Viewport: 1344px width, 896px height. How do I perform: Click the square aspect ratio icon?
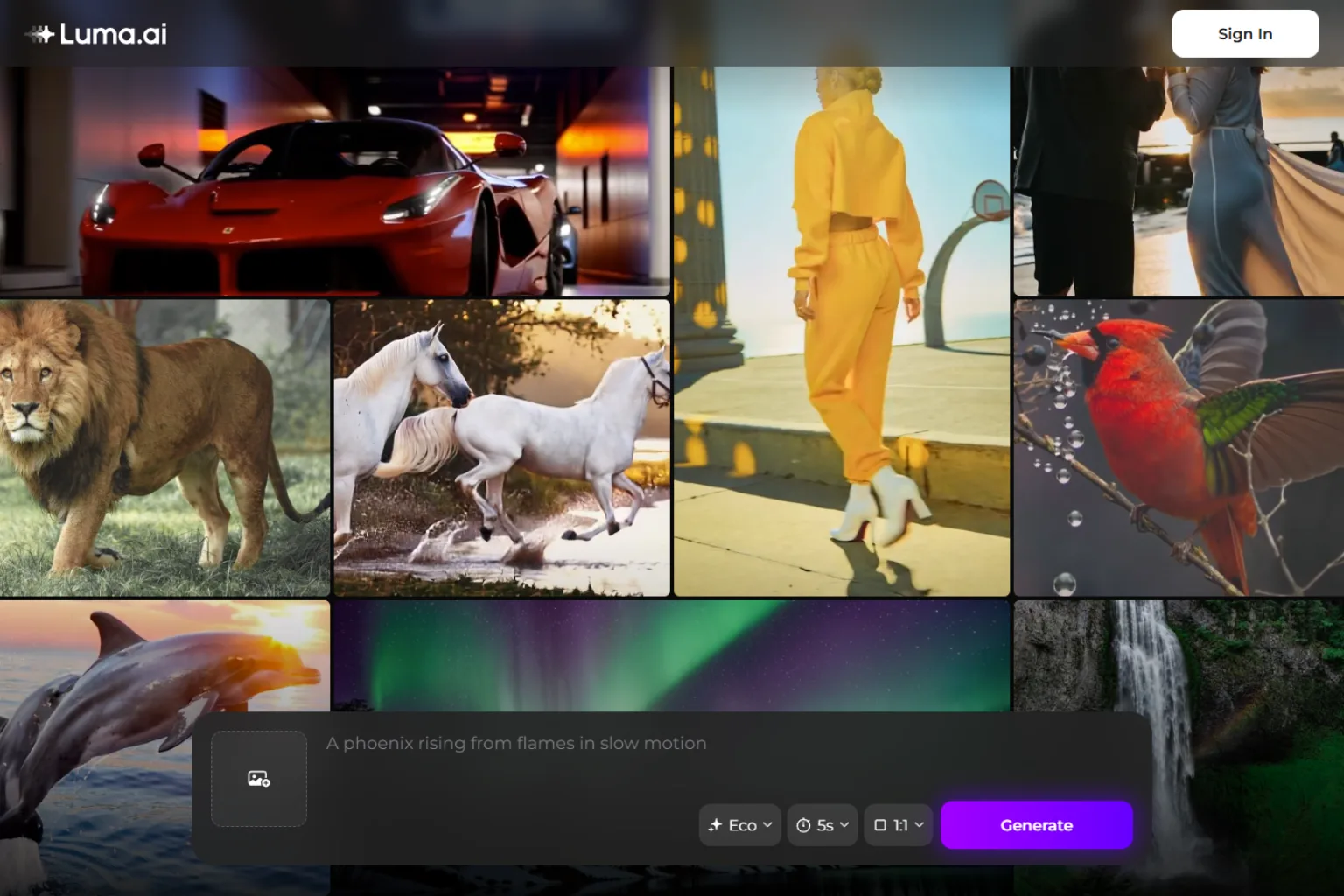880,825
